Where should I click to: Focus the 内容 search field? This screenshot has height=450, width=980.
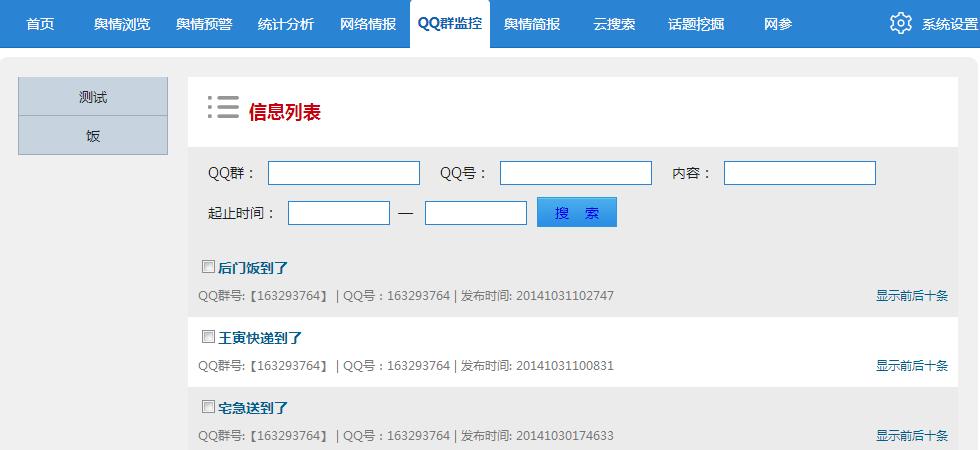[x=800, y=173]
